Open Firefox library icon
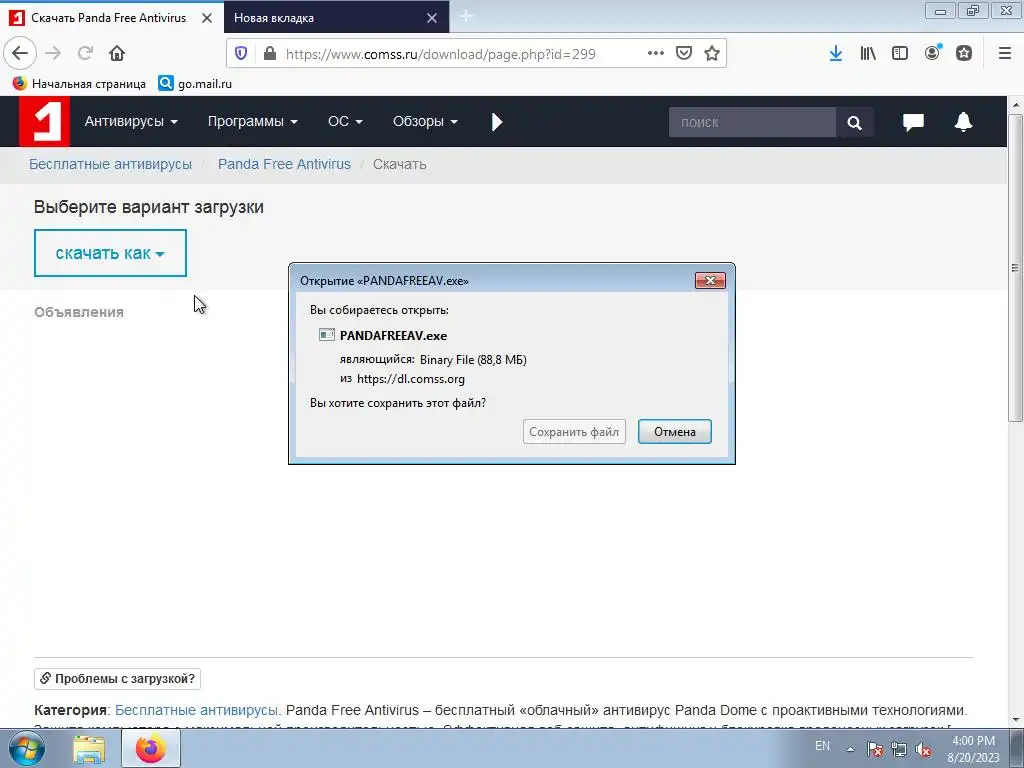This screenshot has height=768, width=1024. point(868,54)
